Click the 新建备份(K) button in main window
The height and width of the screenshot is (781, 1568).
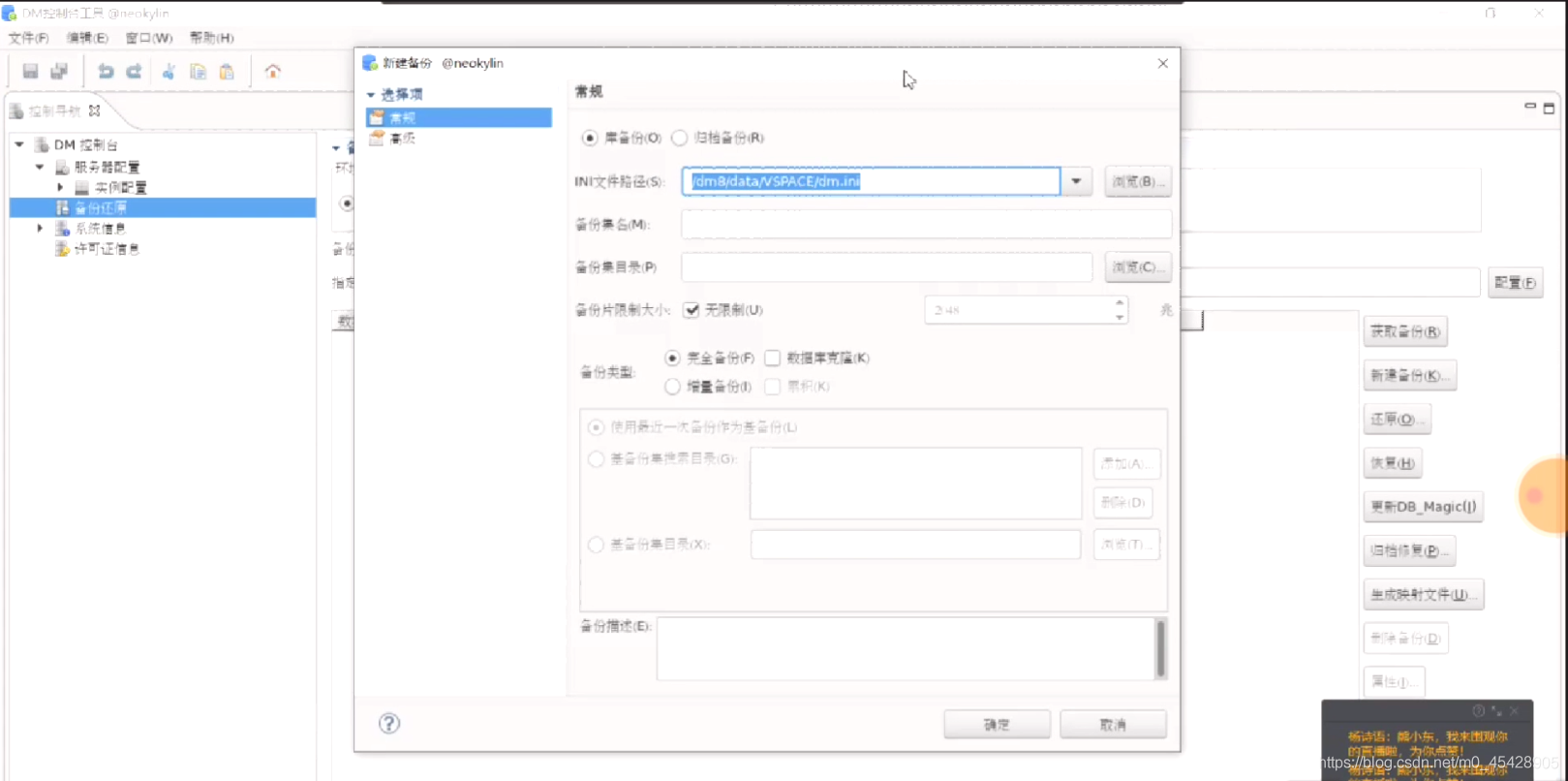pyautogui.click(x=1410, y=375)
